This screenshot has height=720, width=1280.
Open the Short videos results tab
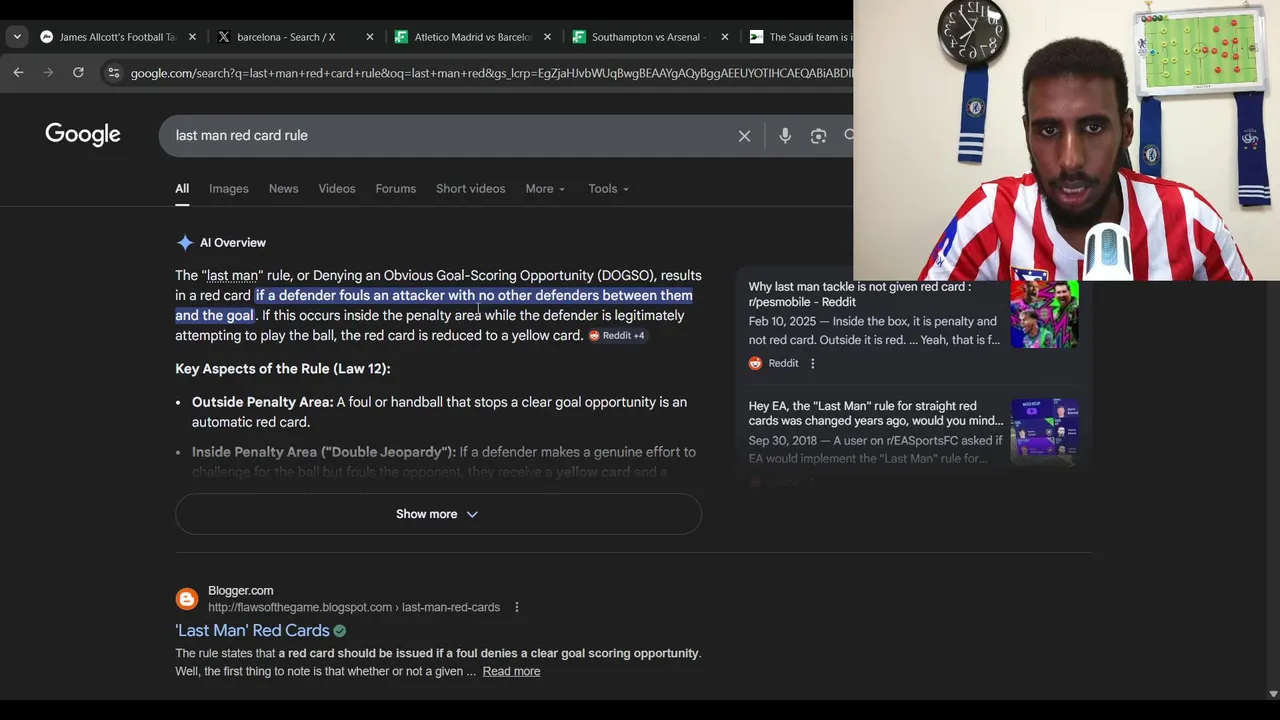(470, 188)
